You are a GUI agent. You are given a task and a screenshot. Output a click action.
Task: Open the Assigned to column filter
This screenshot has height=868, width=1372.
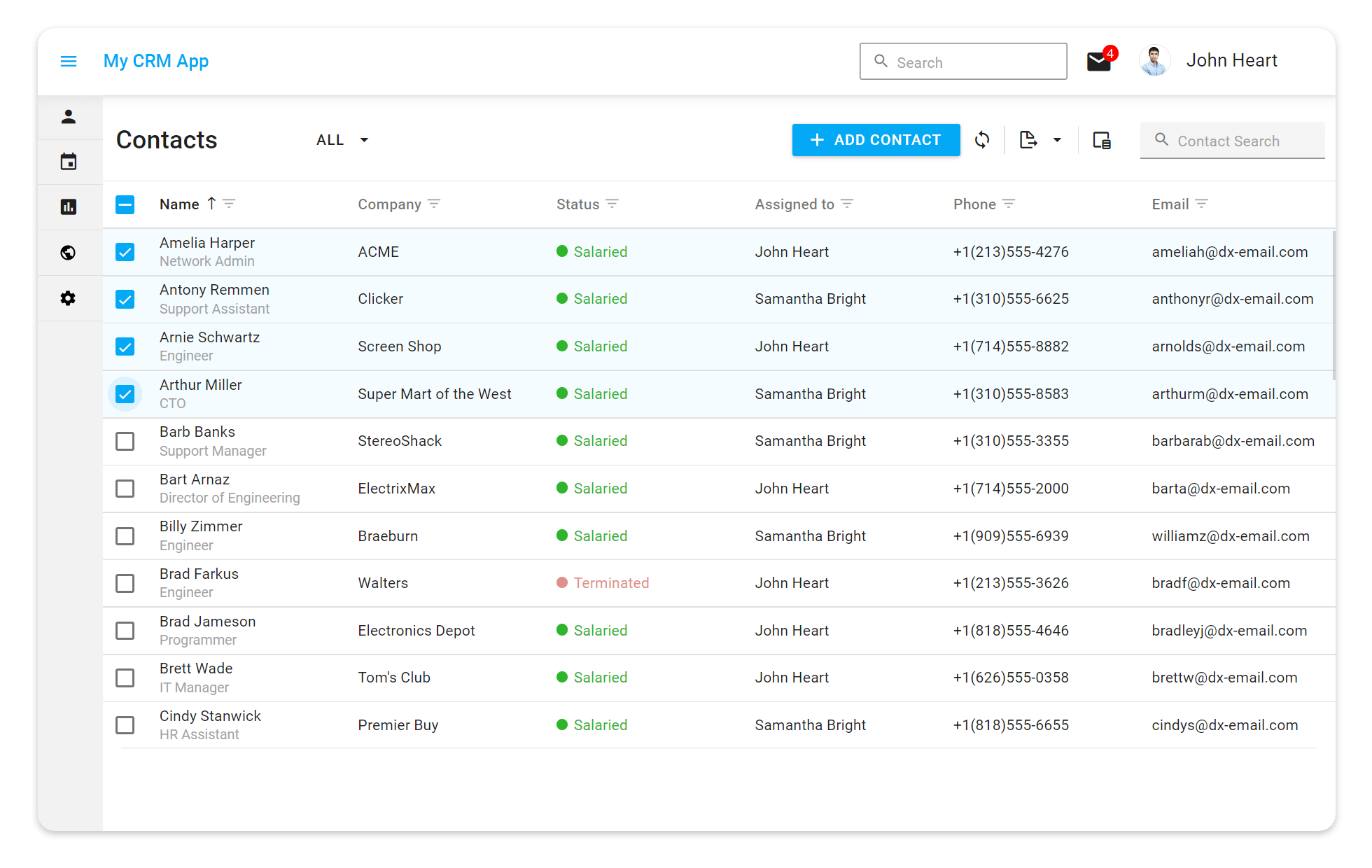tap(847, 204)
